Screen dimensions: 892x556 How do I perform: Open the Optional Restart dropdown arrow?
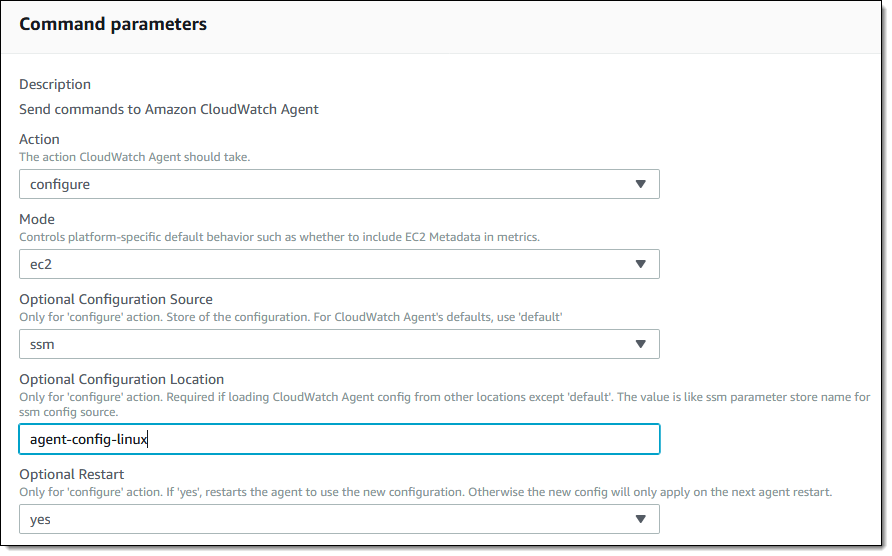[x=640, y=518]
